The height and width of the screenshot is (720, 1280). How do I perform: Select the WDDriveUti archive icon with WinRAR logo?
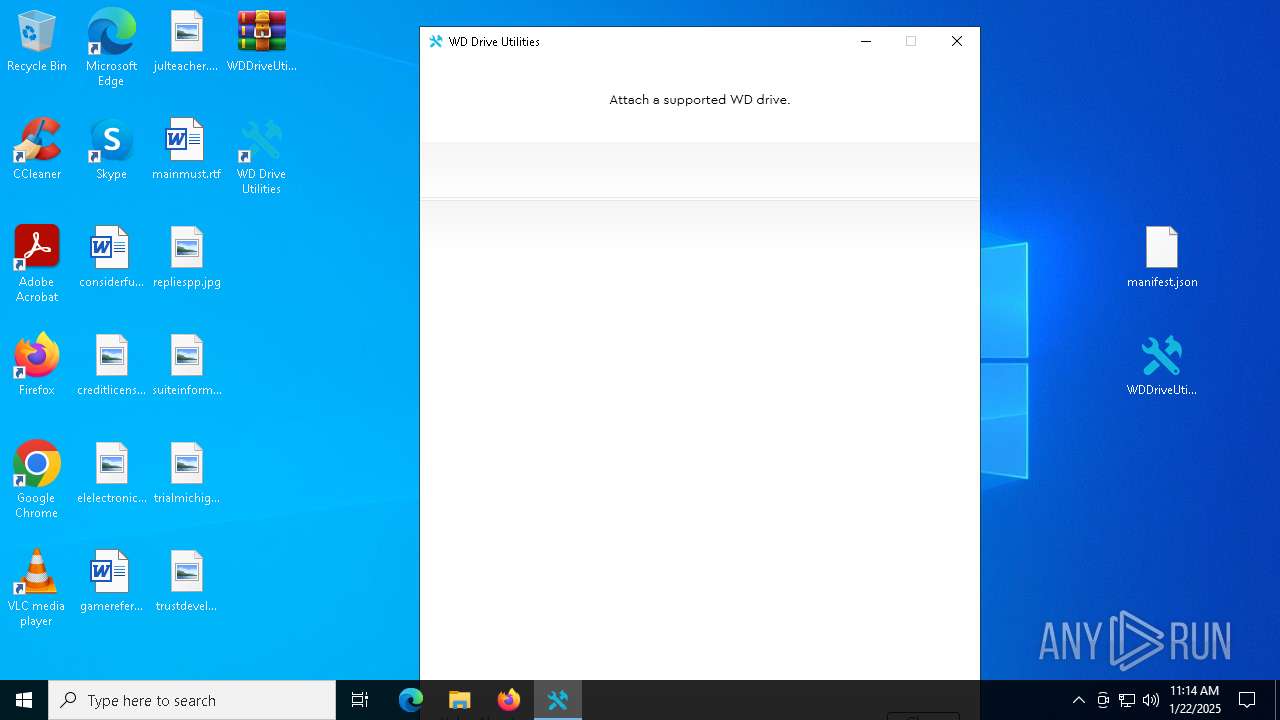pyautogui.click(x=262, y=42)
